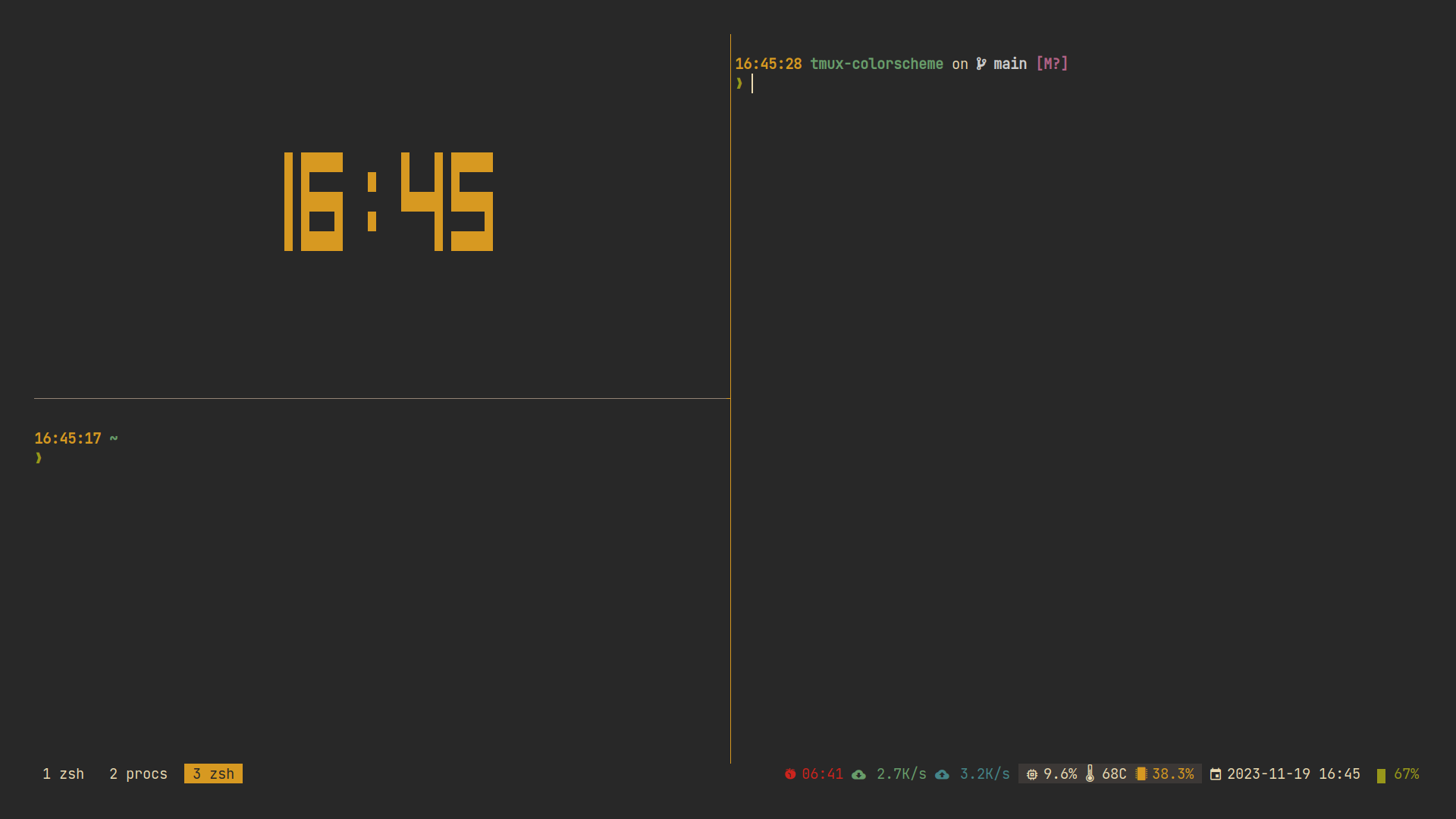1456x819 pixels.
Task: Click the CPU usage 9.6% value
Action: (x=1060, y=773)
